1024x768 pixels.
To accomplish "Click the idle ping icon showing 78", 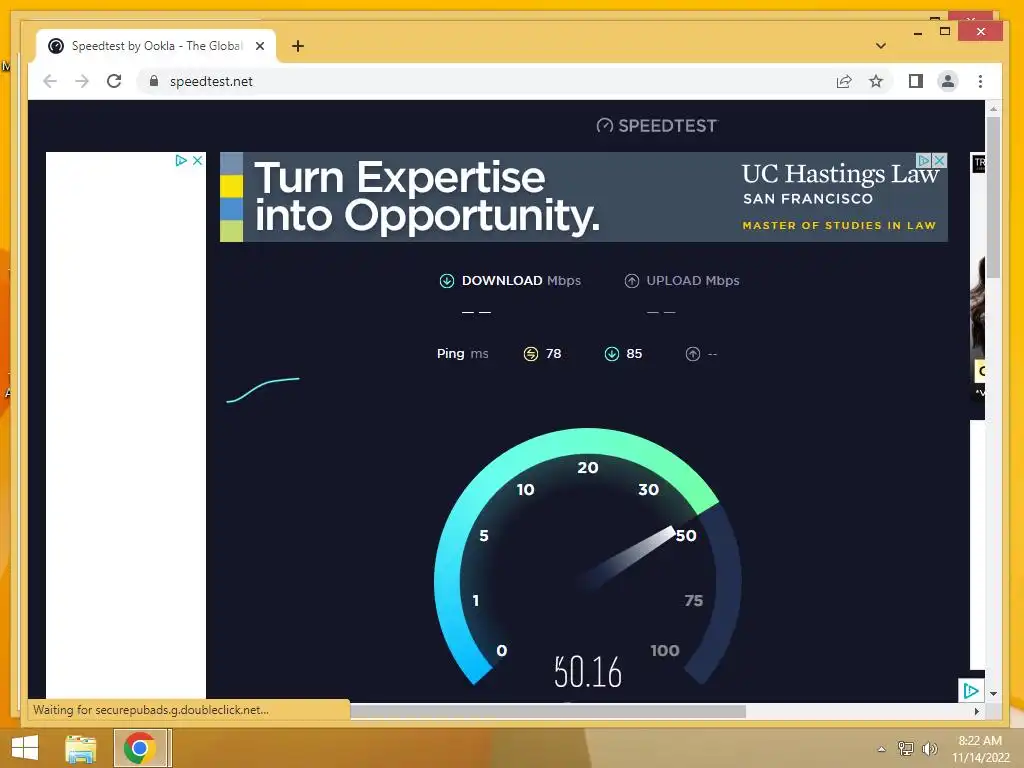I will [531, 354].
